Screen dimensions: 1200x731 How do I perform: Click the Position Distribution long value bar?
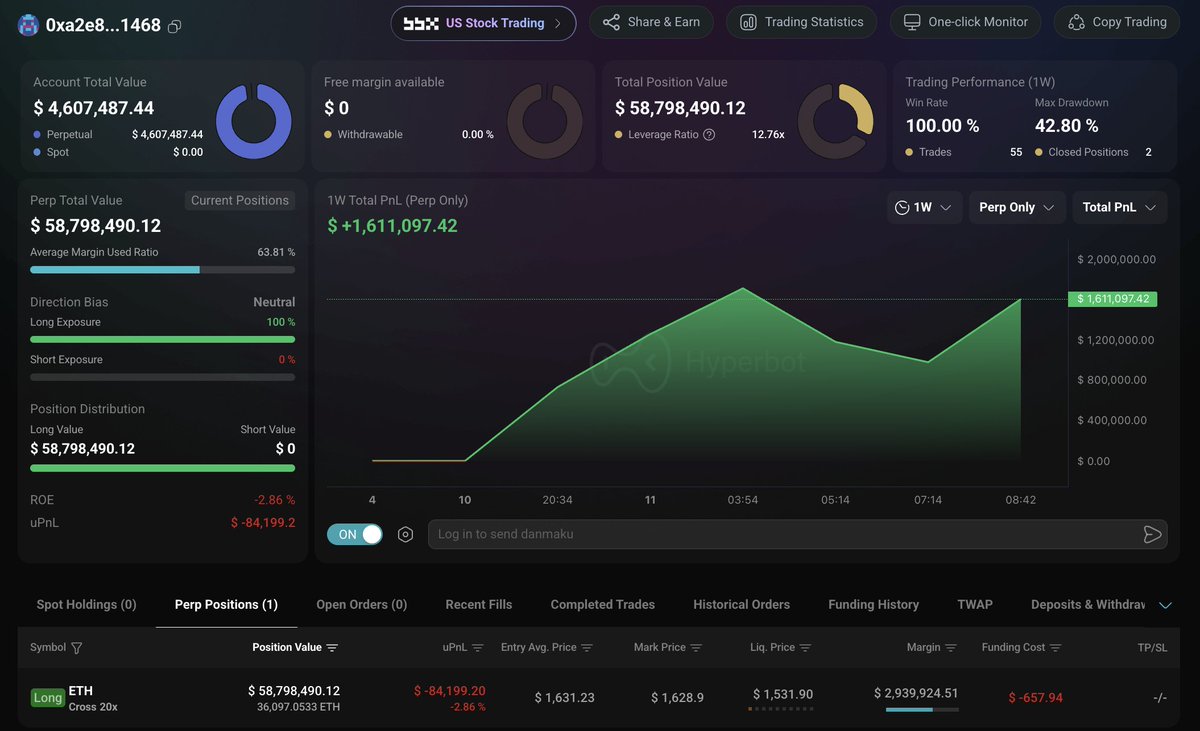(162, 468)
